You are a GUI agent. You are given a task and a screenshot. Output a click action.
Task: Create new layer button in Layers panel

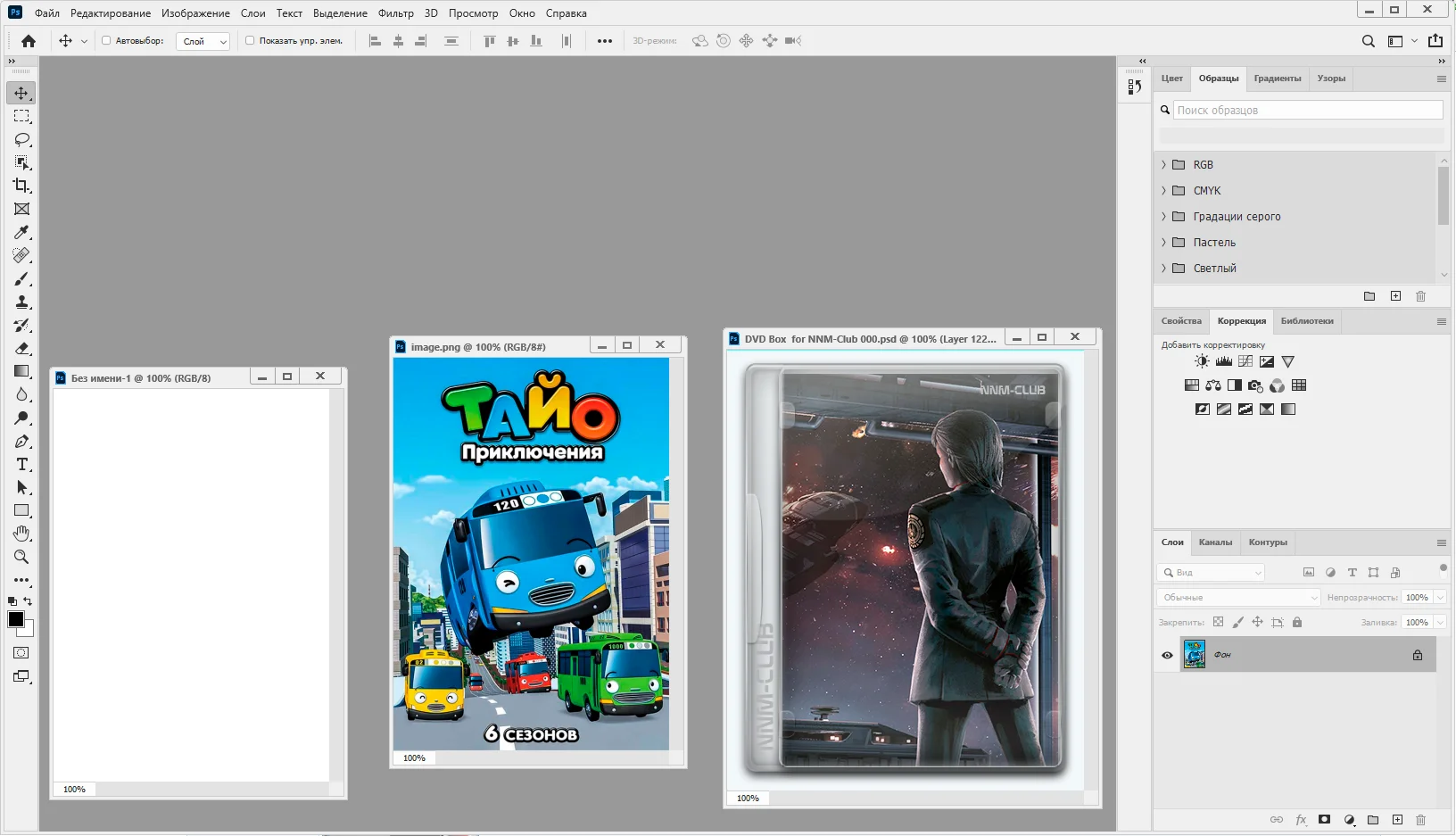coord(1397,820)
